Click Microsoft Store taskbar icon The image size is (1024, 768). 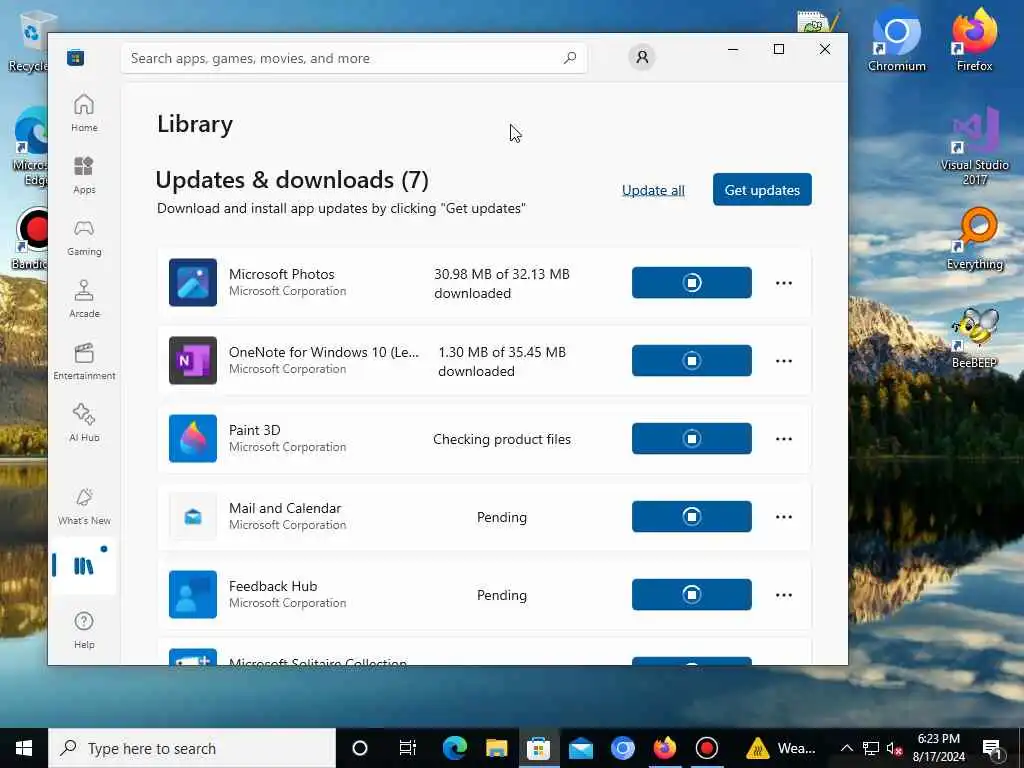click(x=539, y=748)
